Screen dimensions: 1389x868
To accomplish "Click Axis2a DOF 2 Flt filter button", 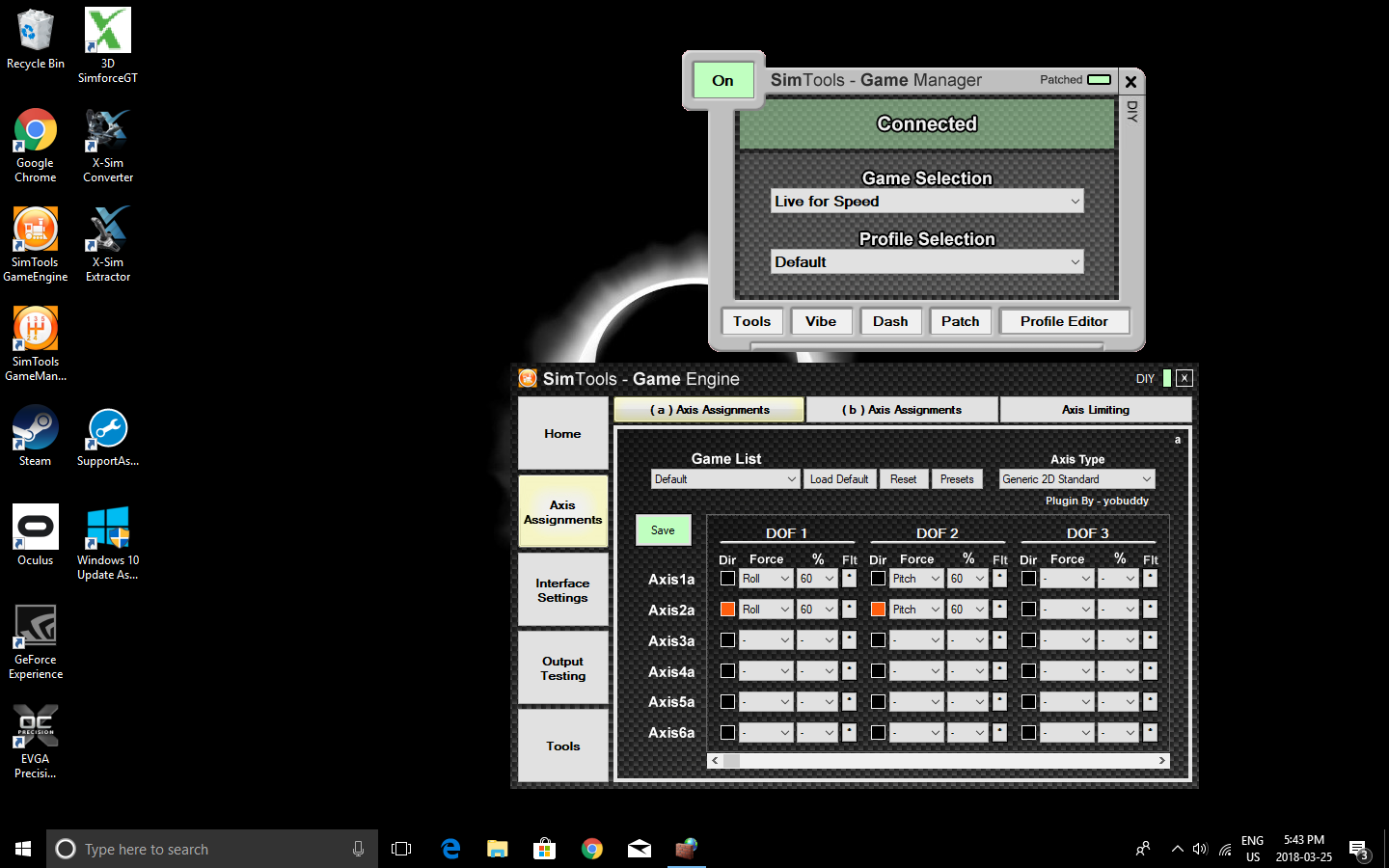I will (999, 610).
